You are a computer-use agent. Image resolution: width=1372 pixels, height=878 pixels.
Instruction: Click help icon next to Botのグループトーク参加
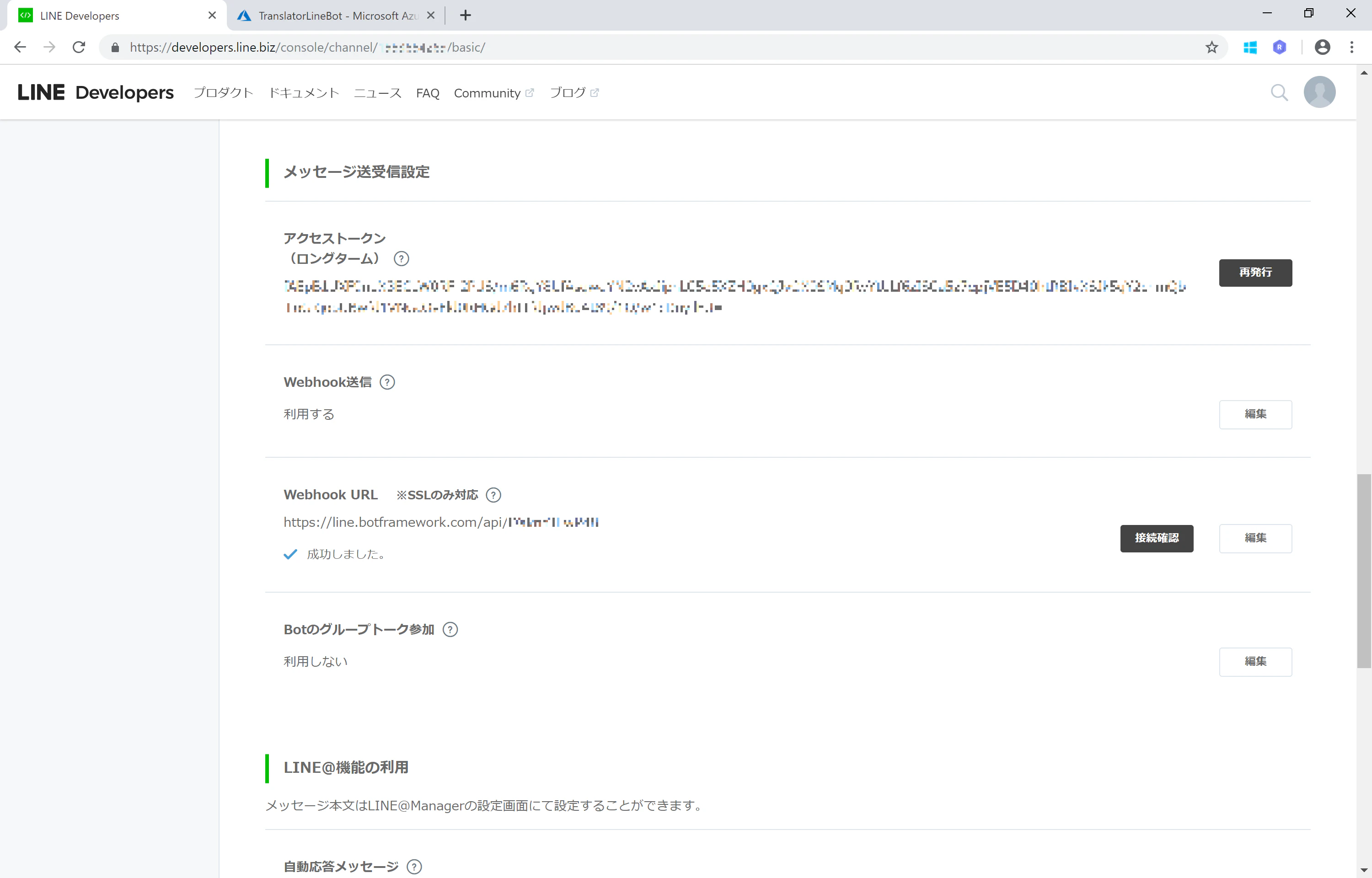pyautogui.click(x=450, y=629)
